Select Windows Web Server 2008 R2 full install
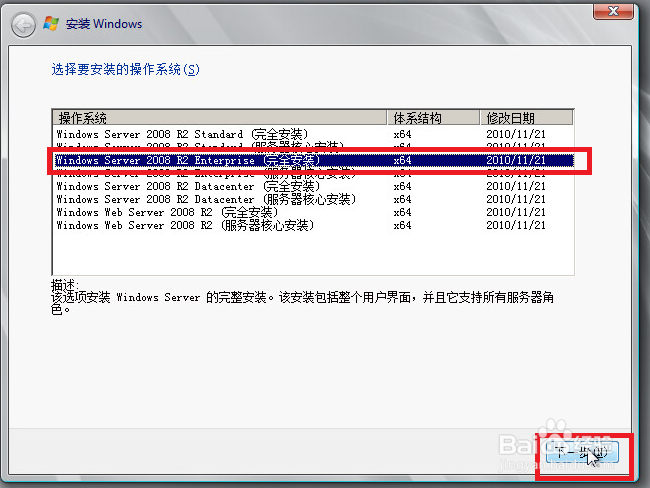This screenshot has width=650, height=488. 313,212
